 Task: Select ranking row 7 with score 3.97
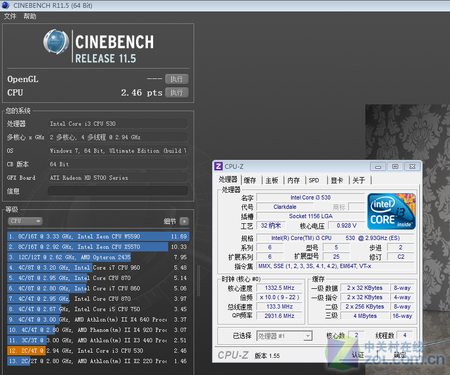pyautogui.click(x=98, y=299)
